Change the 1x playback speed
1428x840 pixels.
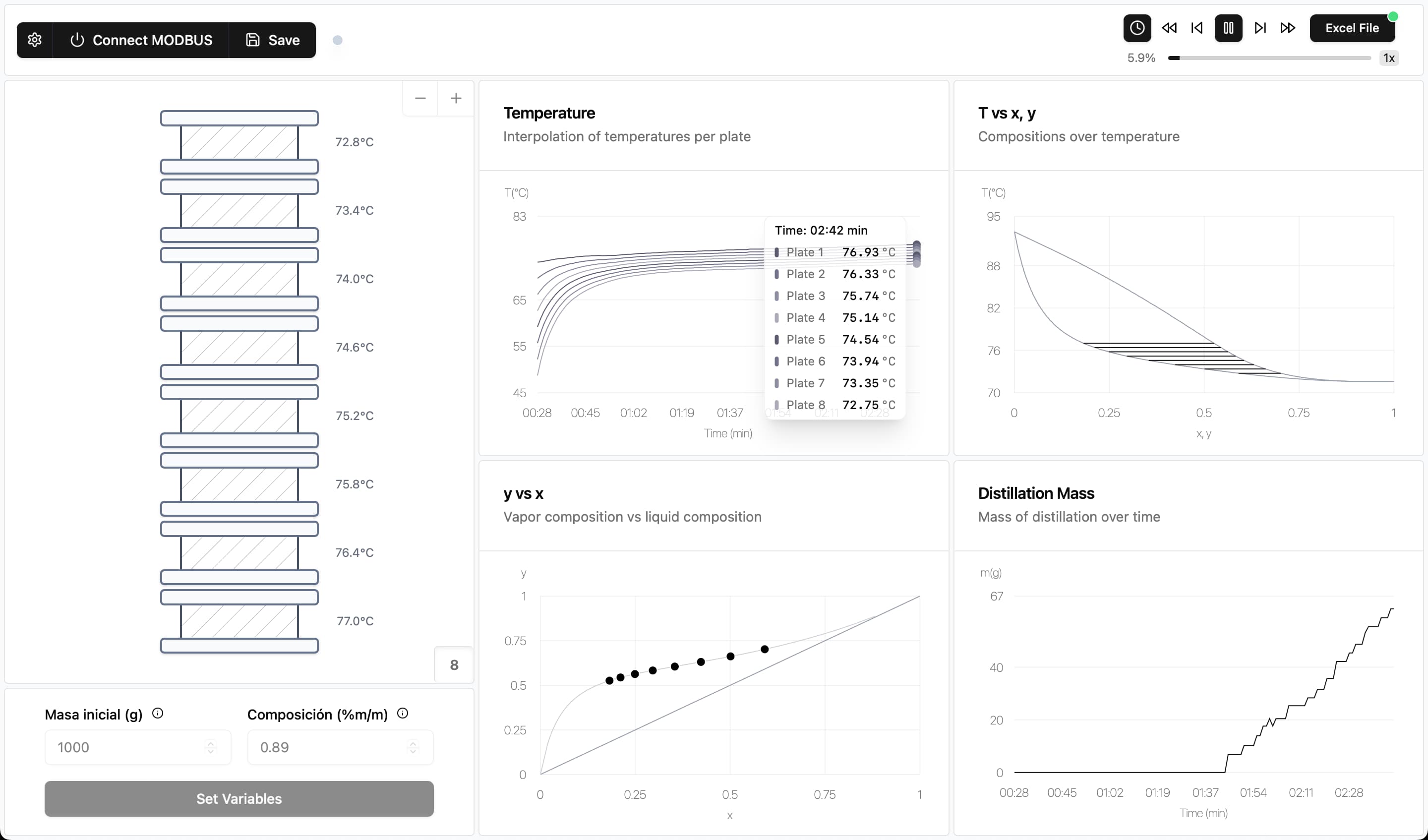(1388, 58)
